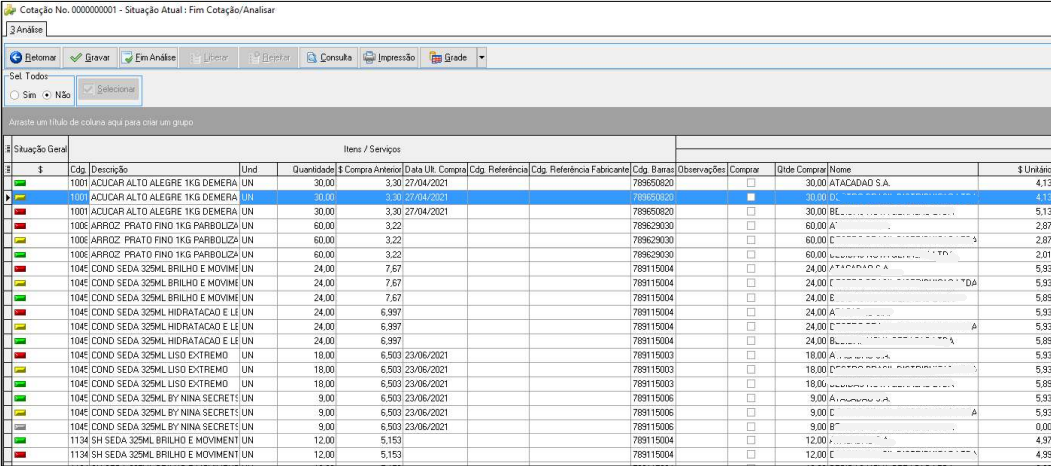Click the Retornar back-arrow toolbar button
Screen dimensions: 1051x466
click(x=34, y=58)
